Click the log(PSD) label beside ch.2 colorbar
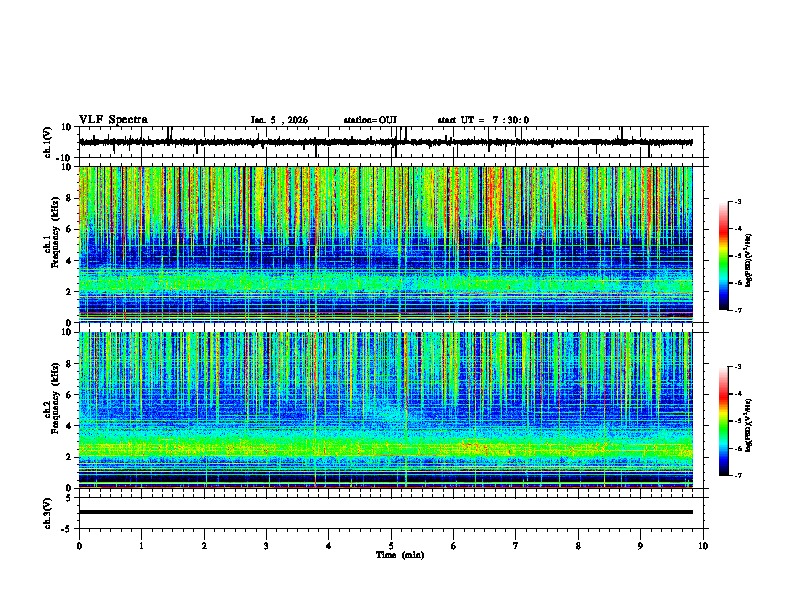Screen dimensions: 792x612 (748, 425)
